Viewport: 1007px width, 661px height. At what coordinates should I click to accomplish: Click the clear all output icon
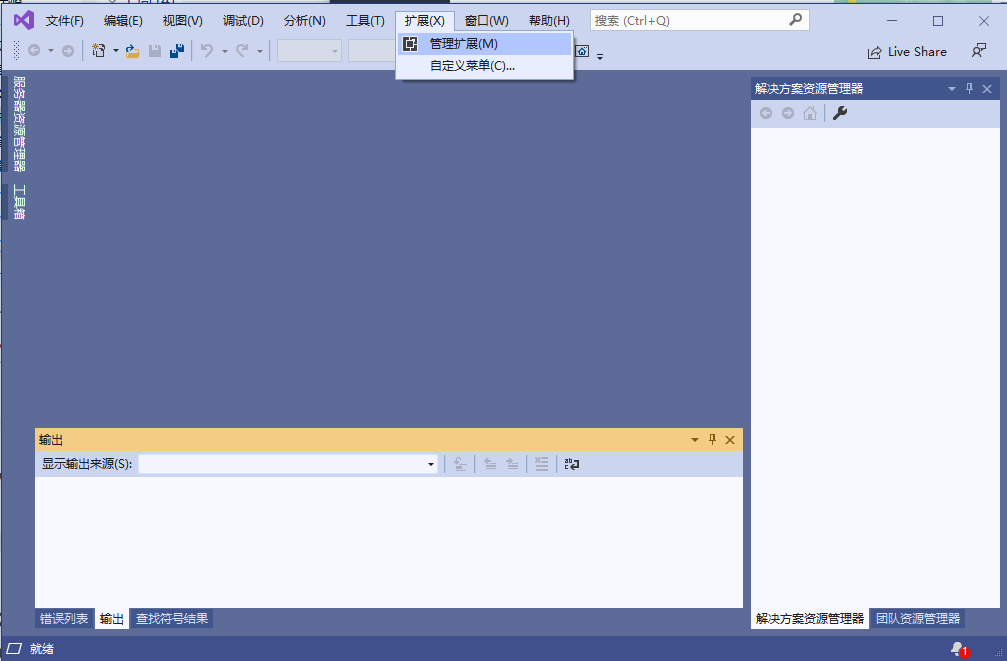click(x=541, y=464)
